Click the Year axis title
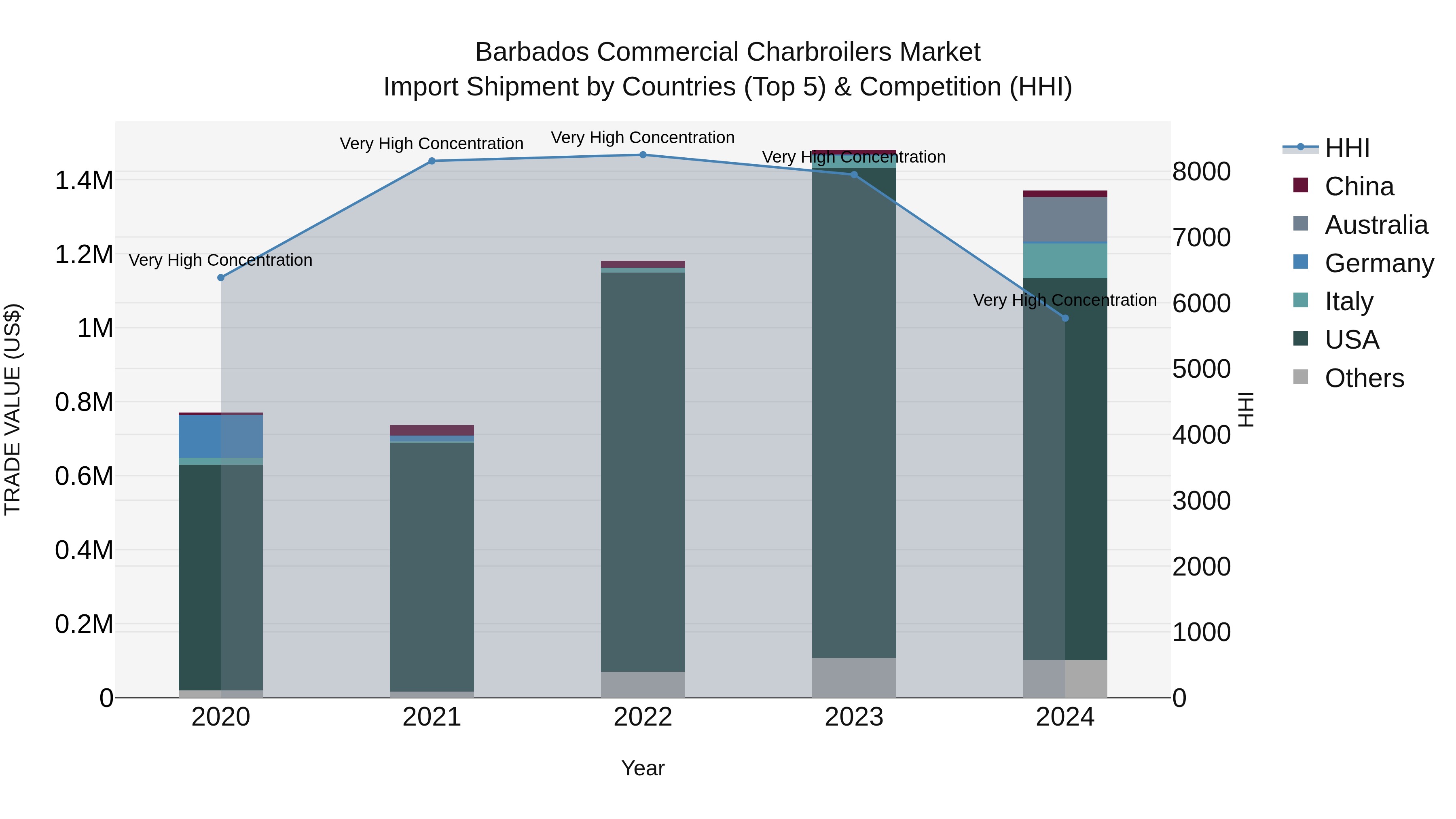The height and width of the screenshot is (819, 1456). tap(643, 769)
